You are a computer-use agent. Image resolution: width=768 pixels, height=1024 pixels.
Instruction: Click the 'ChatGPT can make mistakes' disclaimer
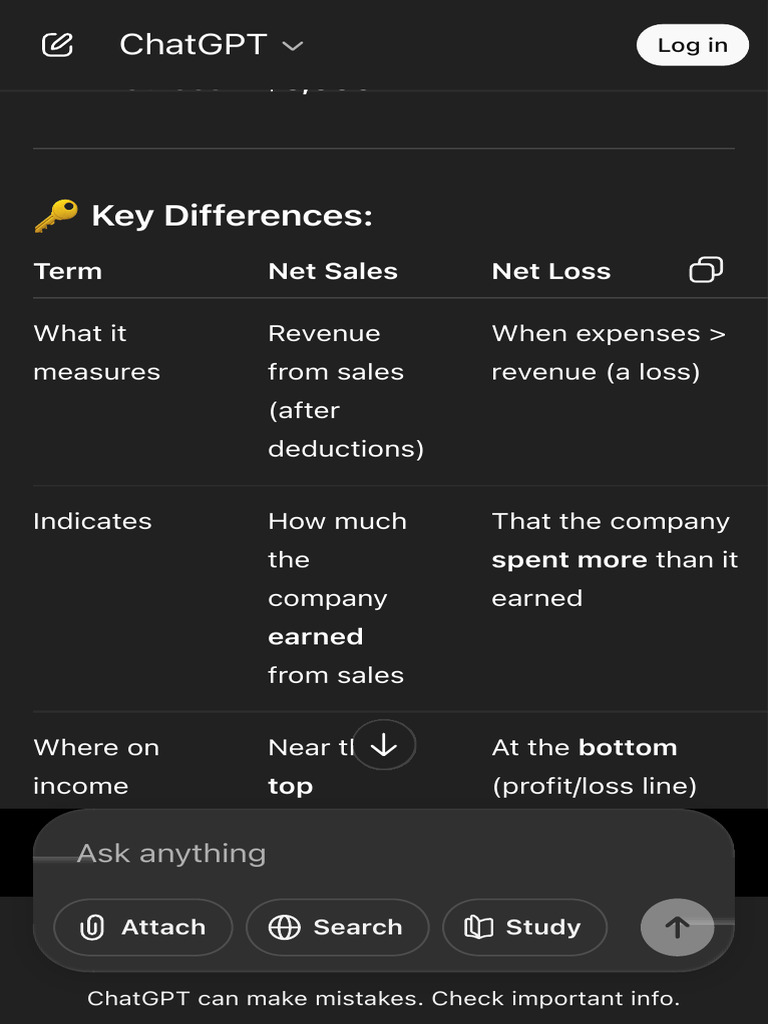point(384,998)
